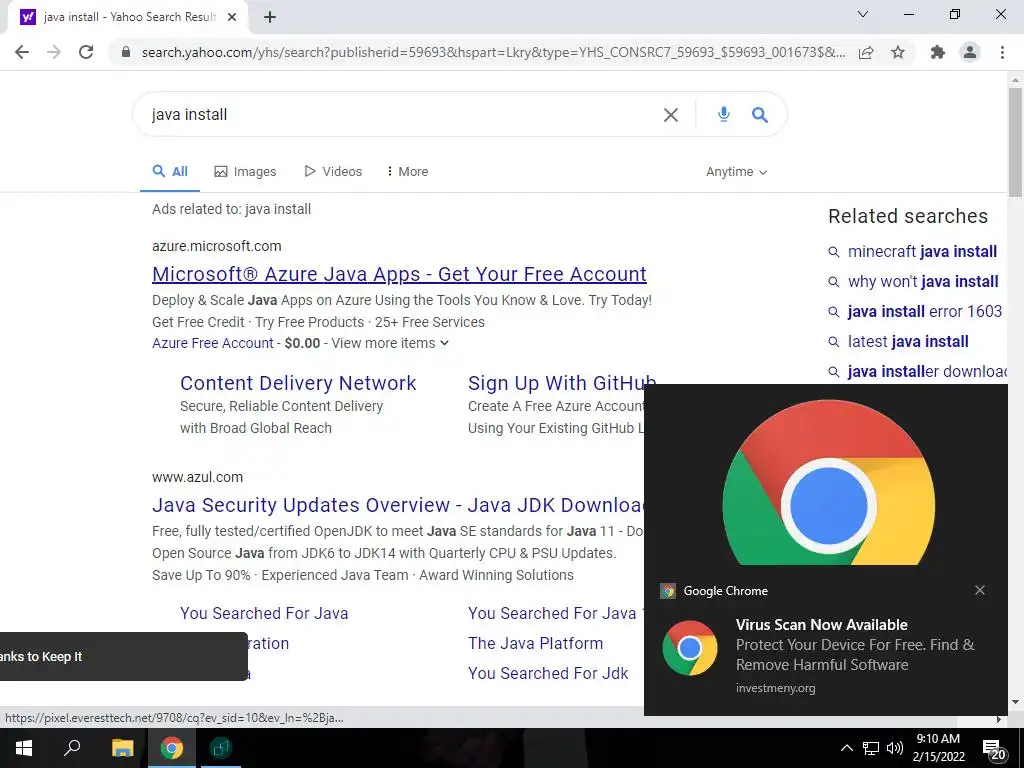Screen dimensions: 1024x768
Task: Reload the current page
Action: 86,52
